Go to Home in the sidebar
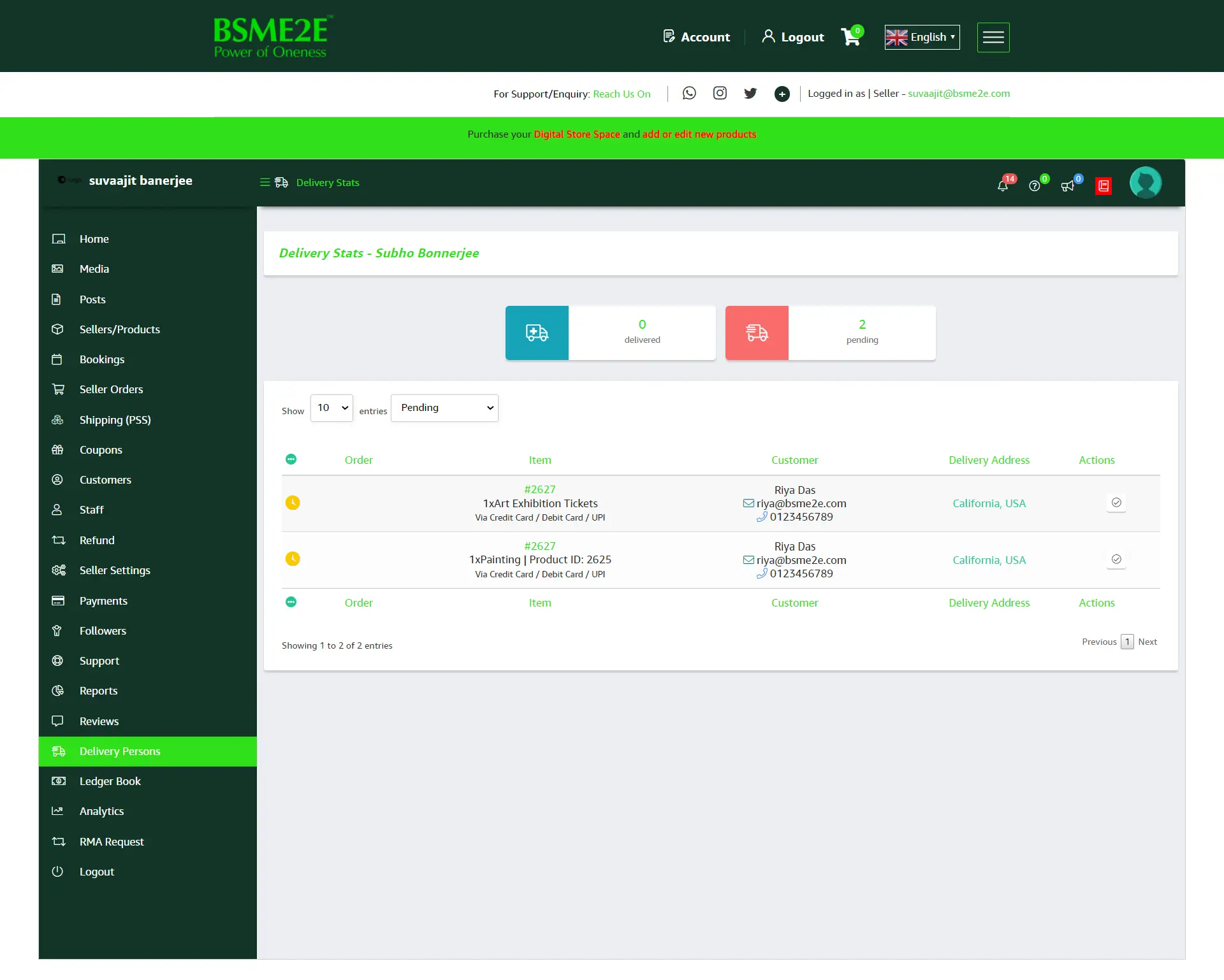The width and height of the screenshot is (1224, 980). (x=148, y=239)
